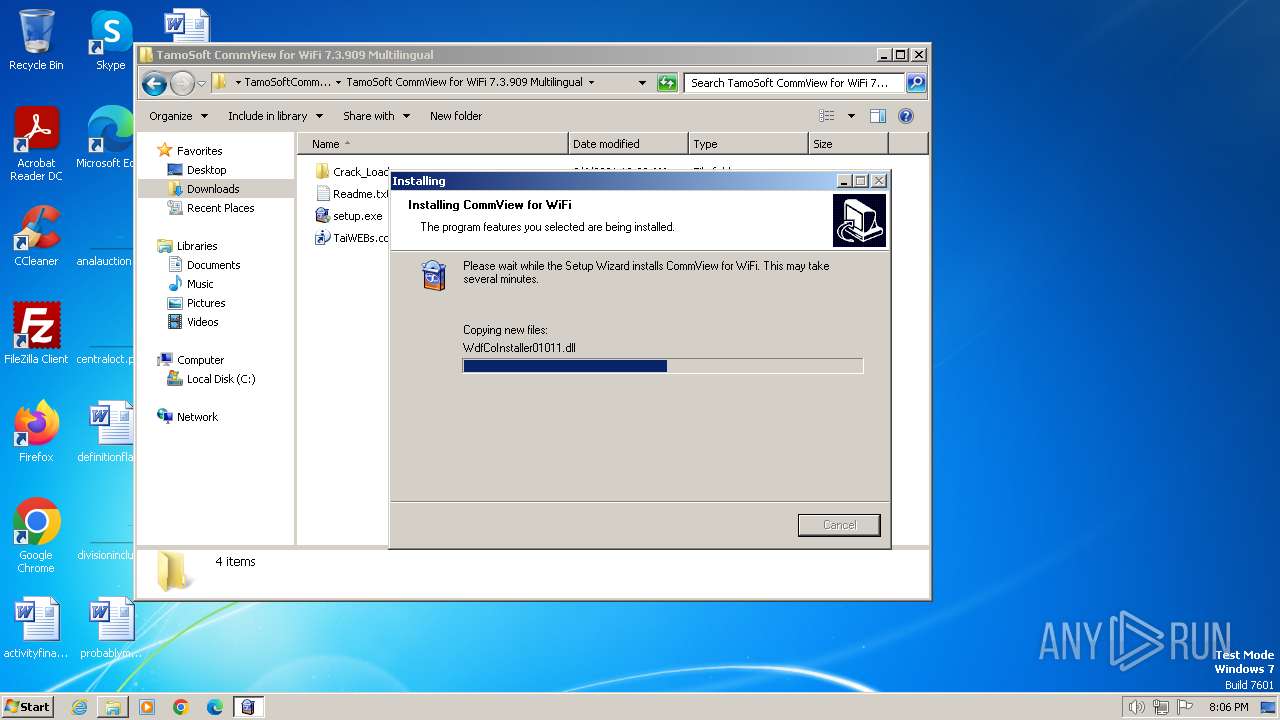1280x720 pixels.
Task: Switch to the installer taskbar icon
Action: click(x=248, y=707)
